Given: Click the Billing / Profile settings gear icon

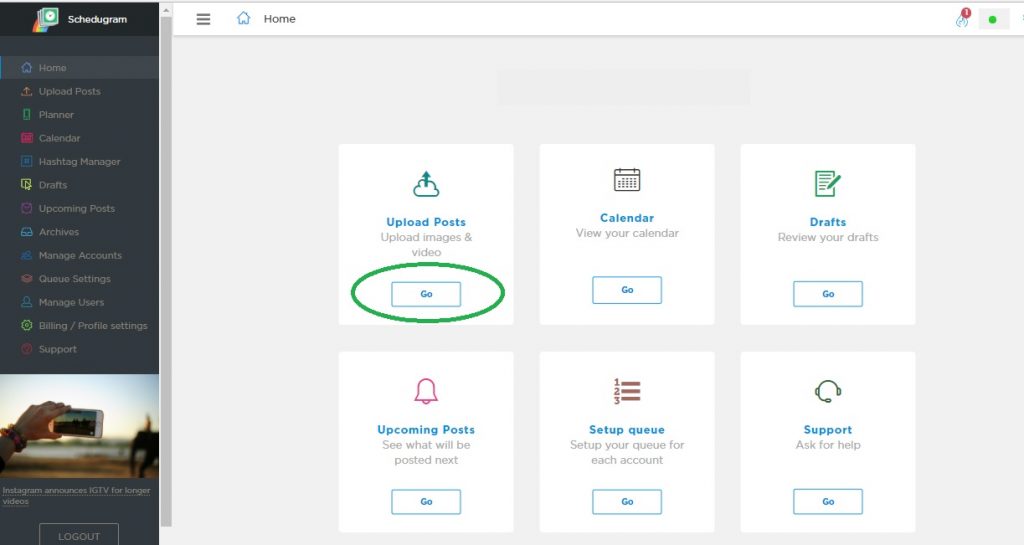Looking at the screenshot, I should click(27, 325).
